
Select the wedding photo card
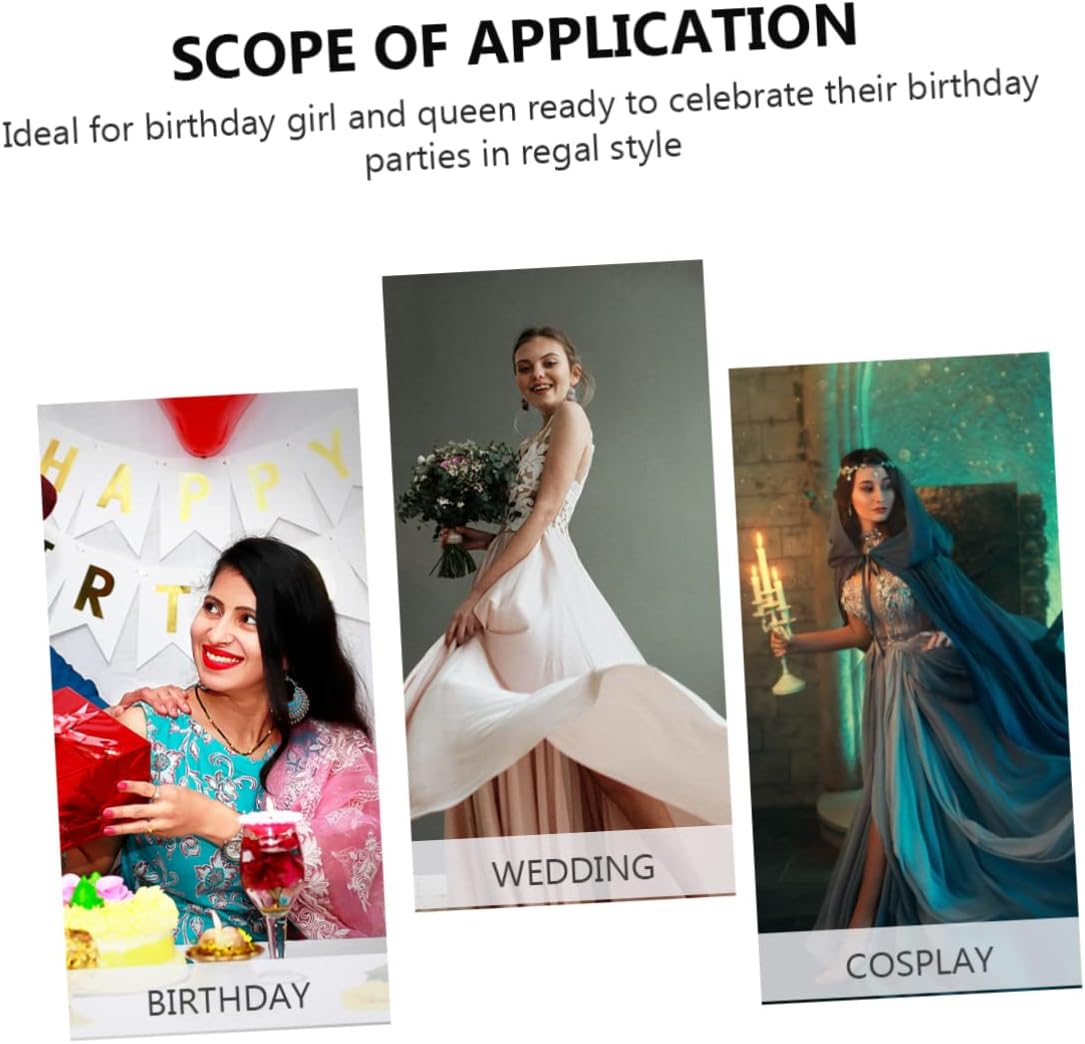(557, 585)
